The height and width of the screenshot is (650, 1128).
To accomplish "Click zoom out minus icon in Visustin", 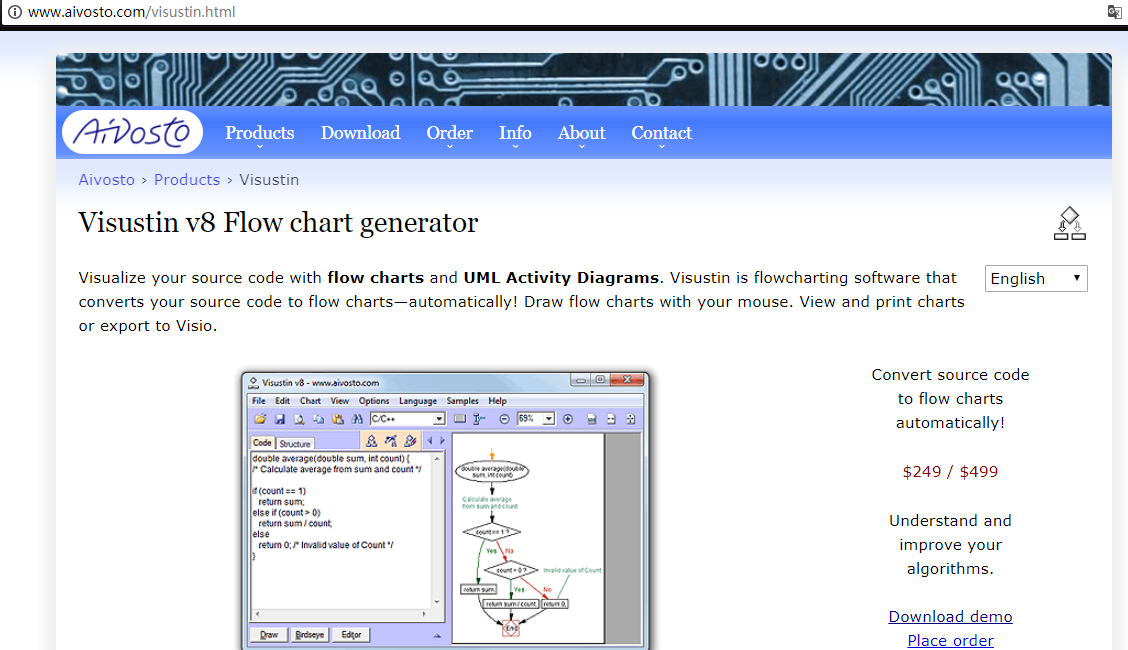I will pyautogui.click(x=504, y=419).
